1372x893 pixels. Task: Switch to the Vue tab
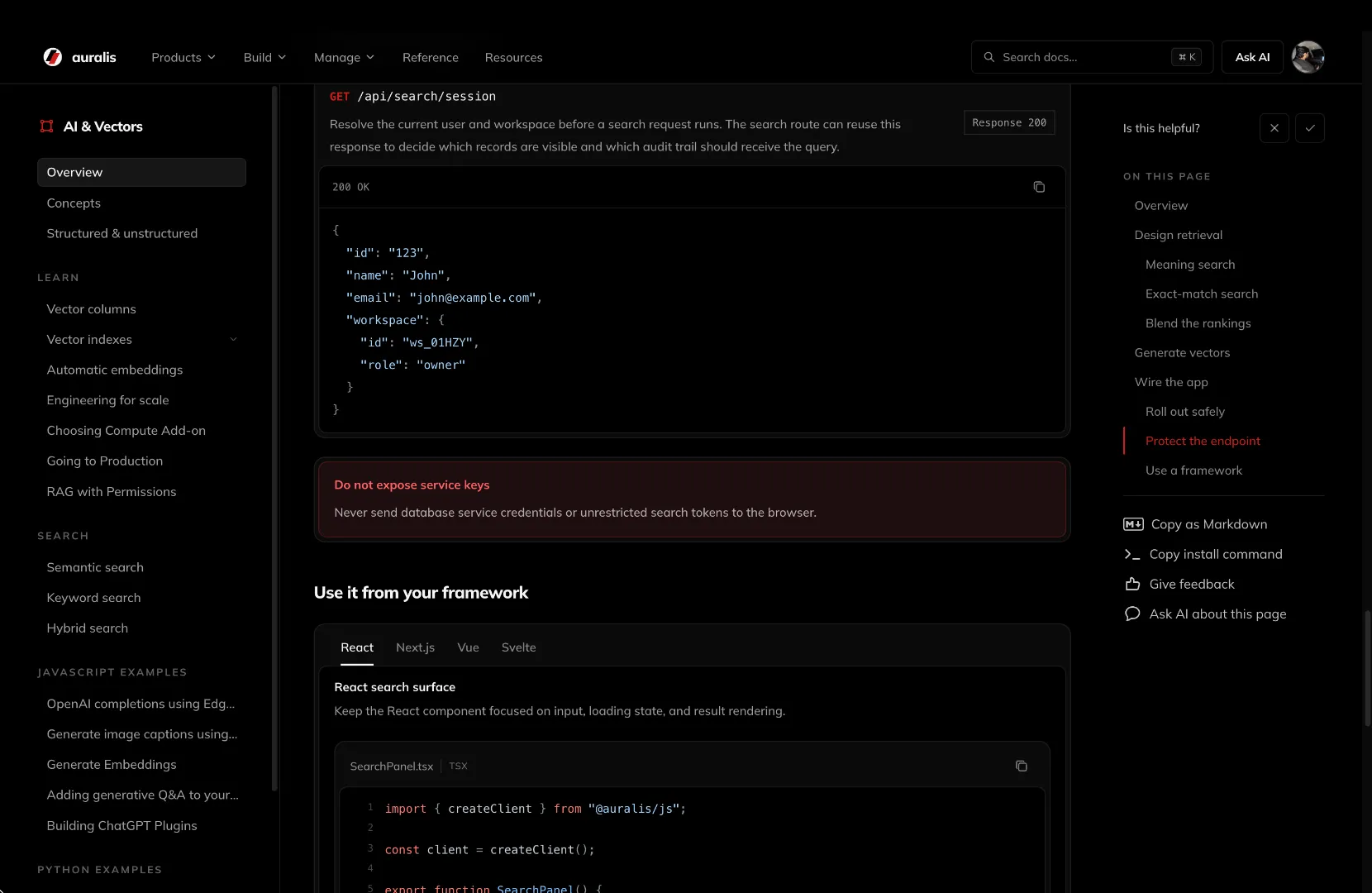[468, 647]
